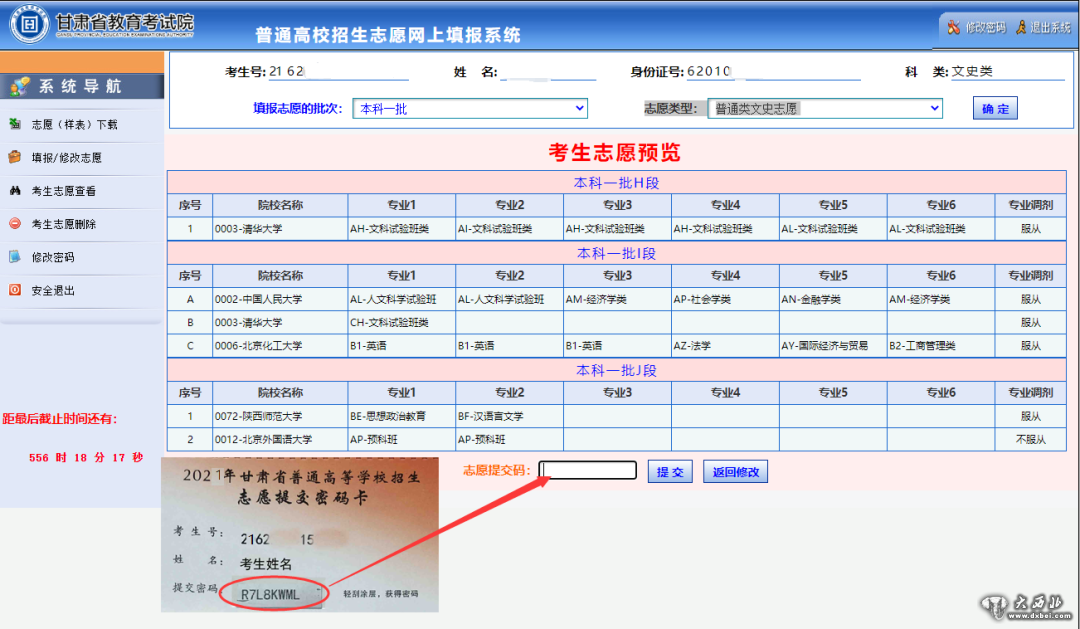Click the 返回修改 button
Screen dimensions: 1080x629
point(736,472)
